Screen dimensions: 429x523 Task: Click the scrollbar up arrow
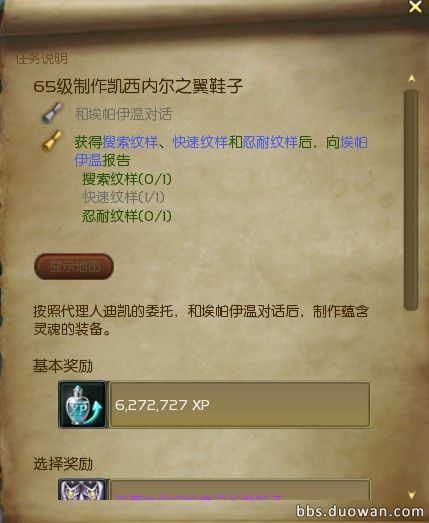(x=412, y=78)
